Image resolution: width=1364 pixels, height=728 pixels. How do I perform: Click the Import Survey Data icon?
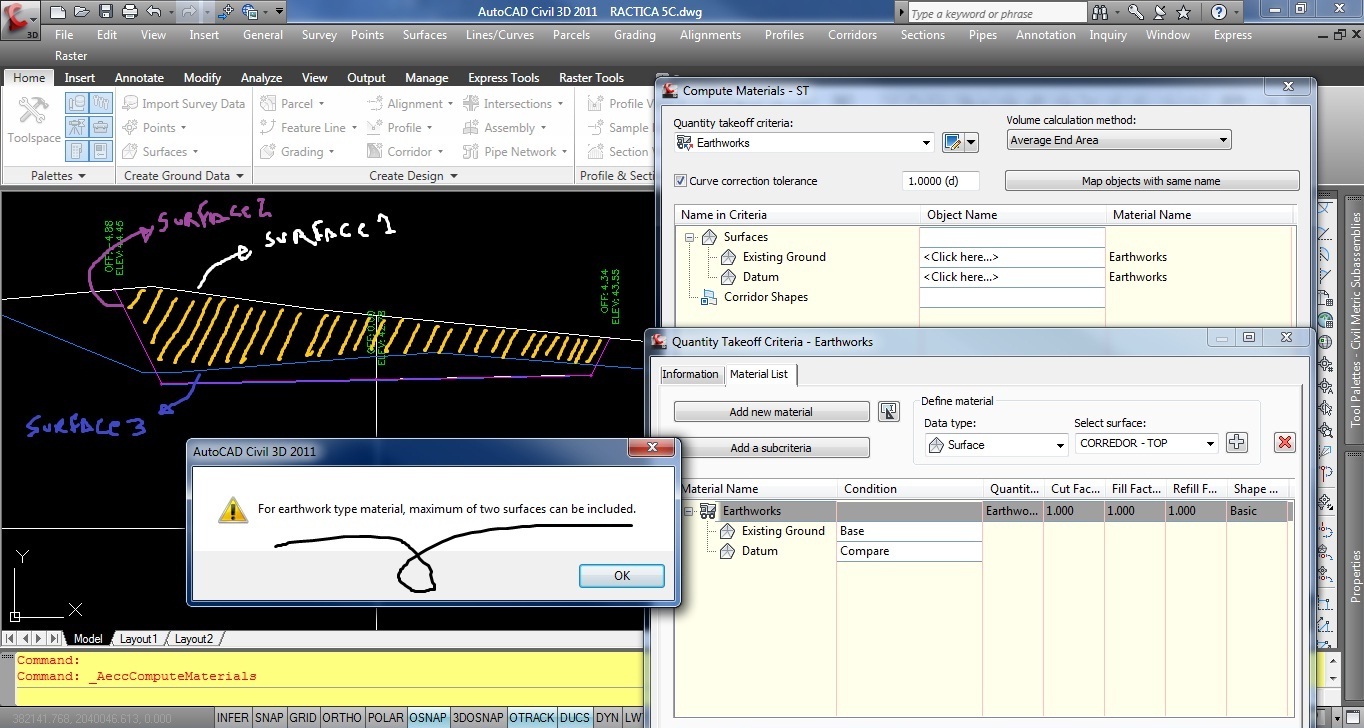pyautogui.click(x=130, y=103)
